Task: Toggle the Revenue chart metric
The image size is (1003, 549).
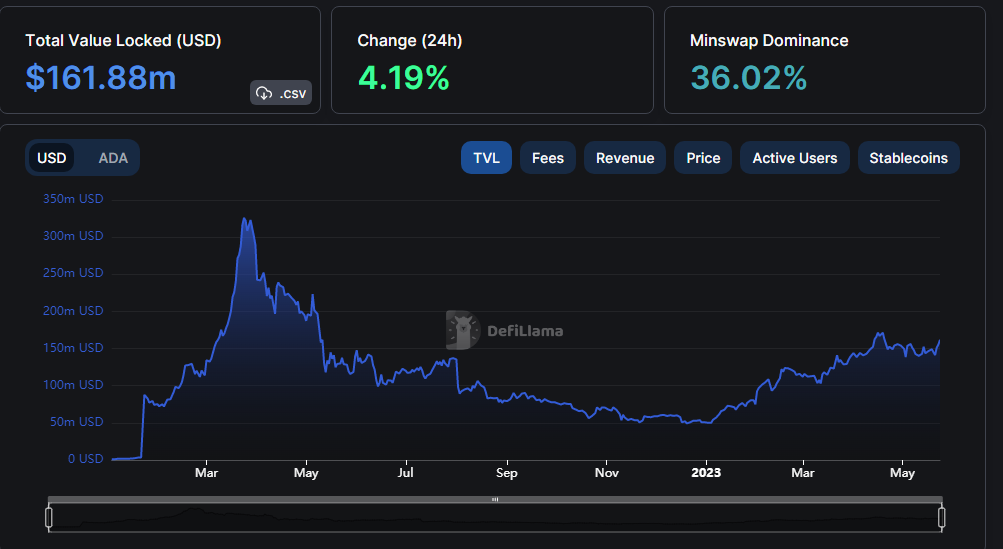Action: tap(625, 158)
